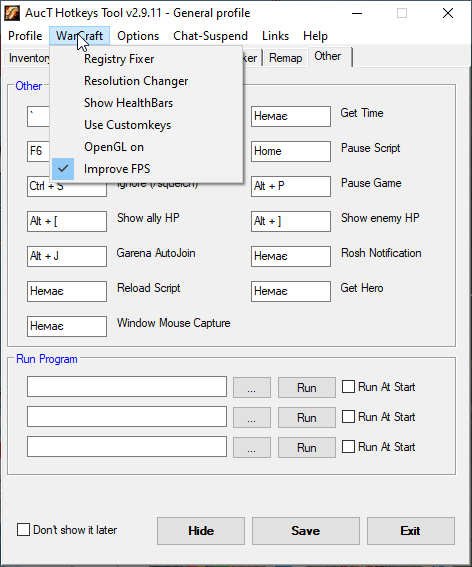This screenshot has height=567, width=472.
Task: Click the Garena AutoJoin hotkey field
Action: (x=67, y=256)
